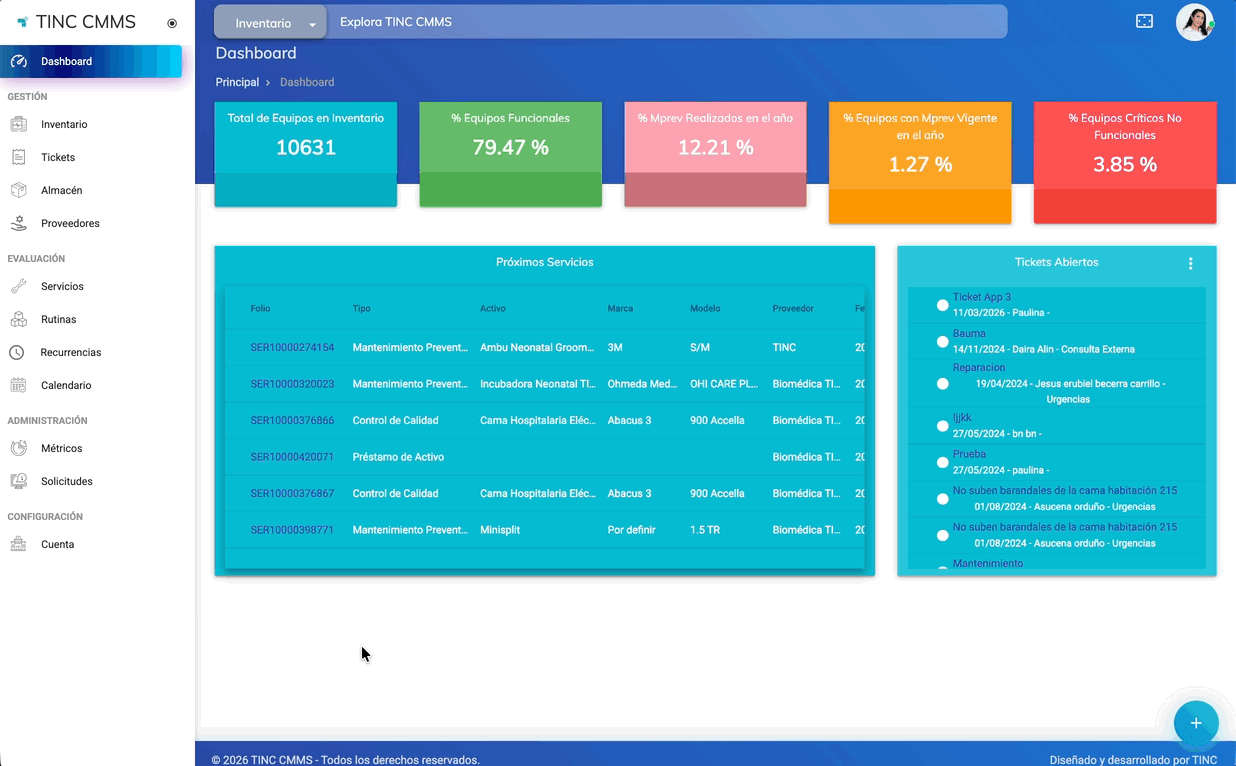
Task: Go to Principal in the breadcrumb
Action: click(x=237, y=82)
